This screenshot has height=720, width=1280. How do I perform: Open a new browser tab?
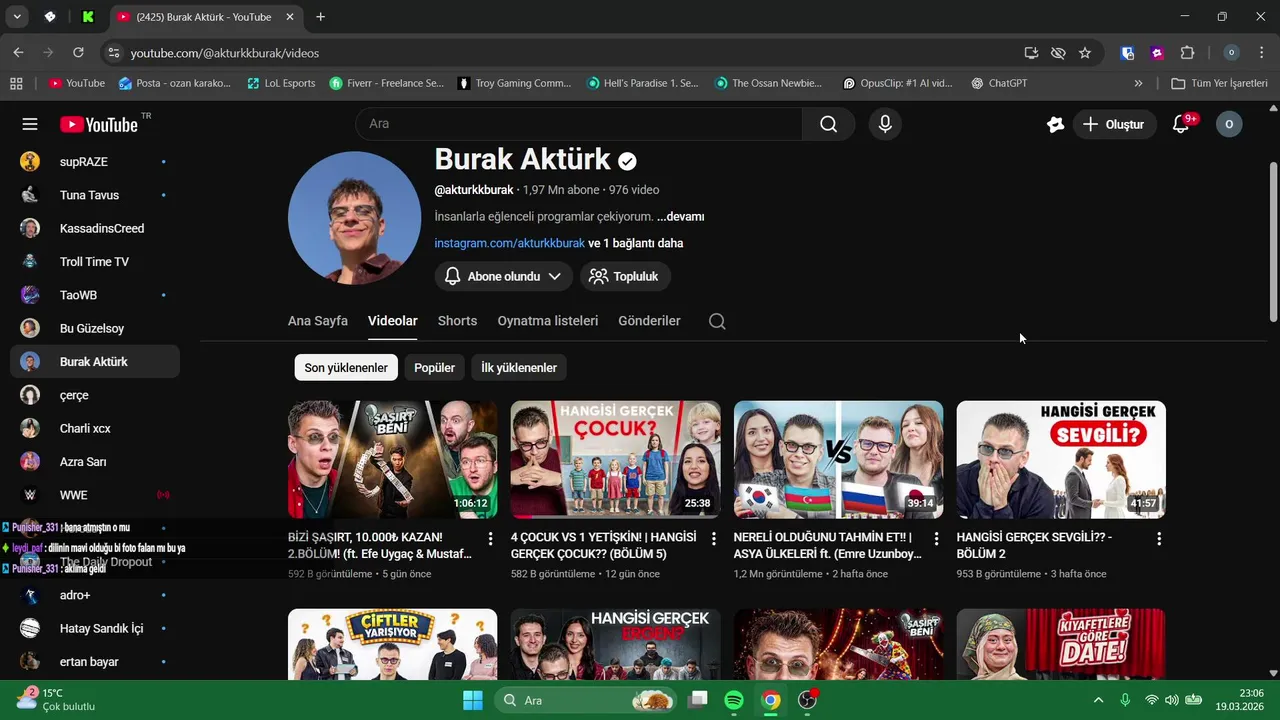tap(320, 17)
